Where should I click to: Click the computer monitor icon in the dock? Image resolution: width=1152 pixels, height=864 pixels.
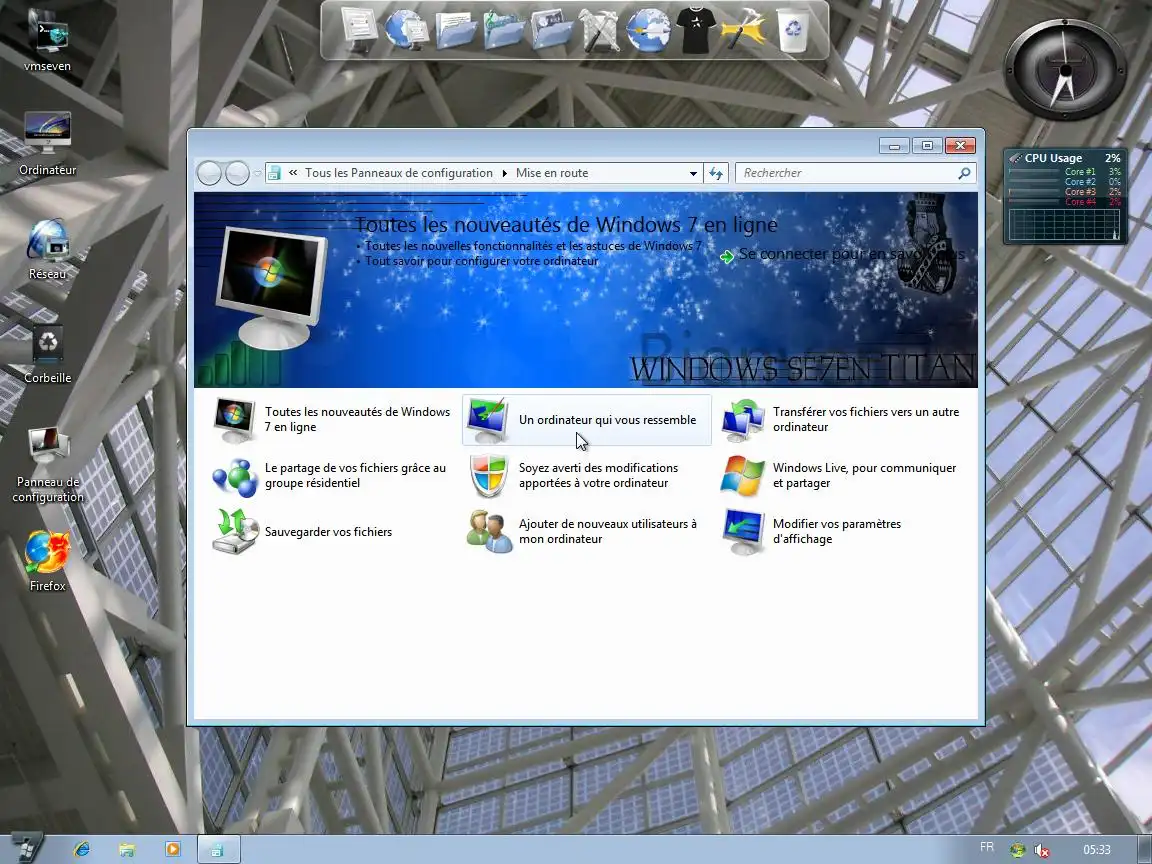pos(359,29)
